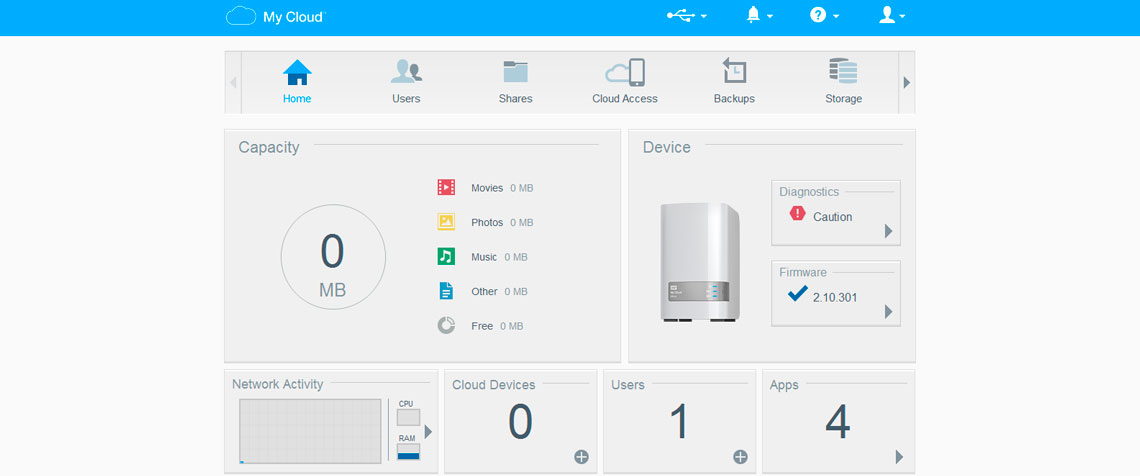Expand the Firmware panel arrow
Screen dimensions: 1140x476
[x=888, y=312]
